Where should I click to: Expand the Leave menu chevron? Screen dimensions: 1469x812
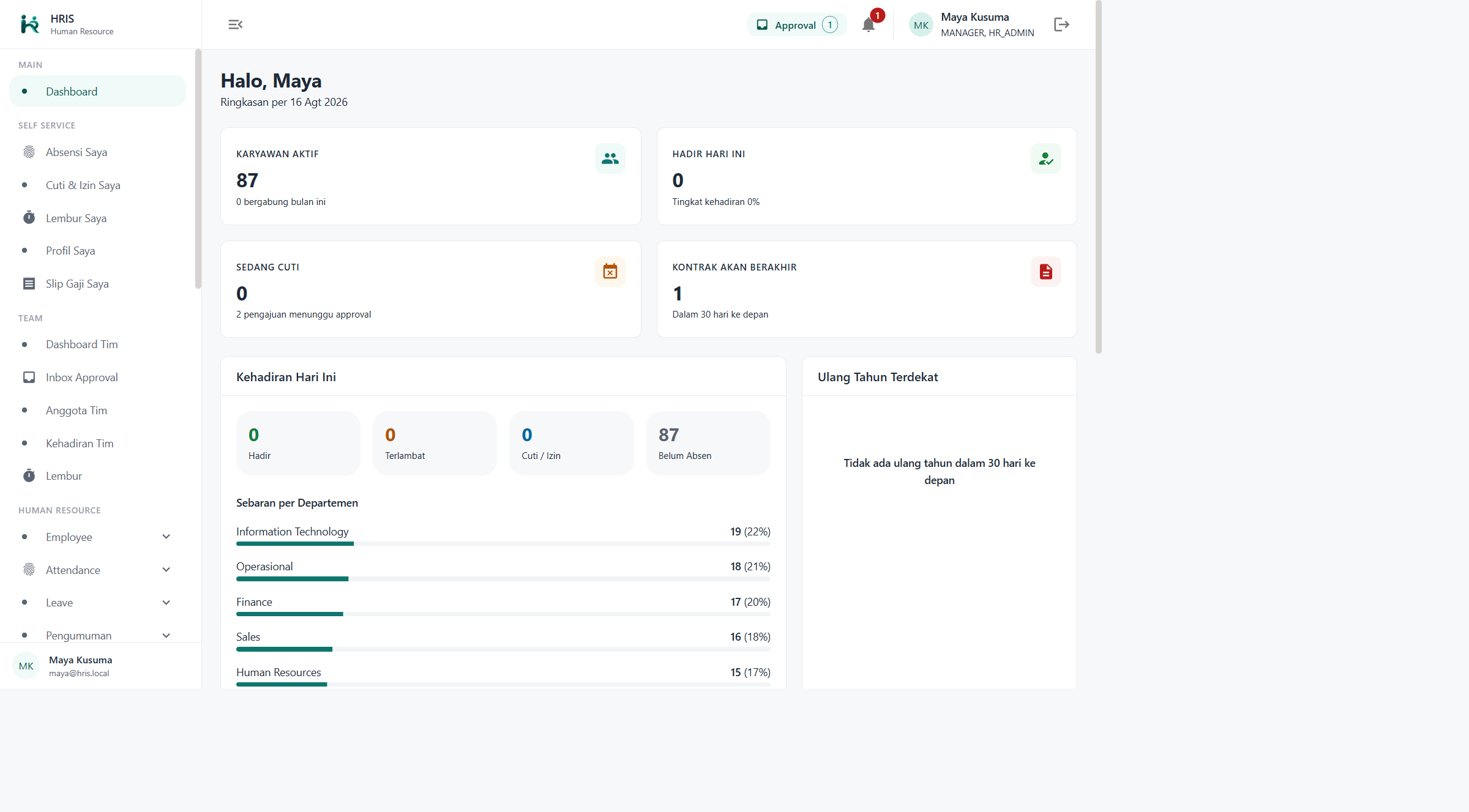(166, 603)
